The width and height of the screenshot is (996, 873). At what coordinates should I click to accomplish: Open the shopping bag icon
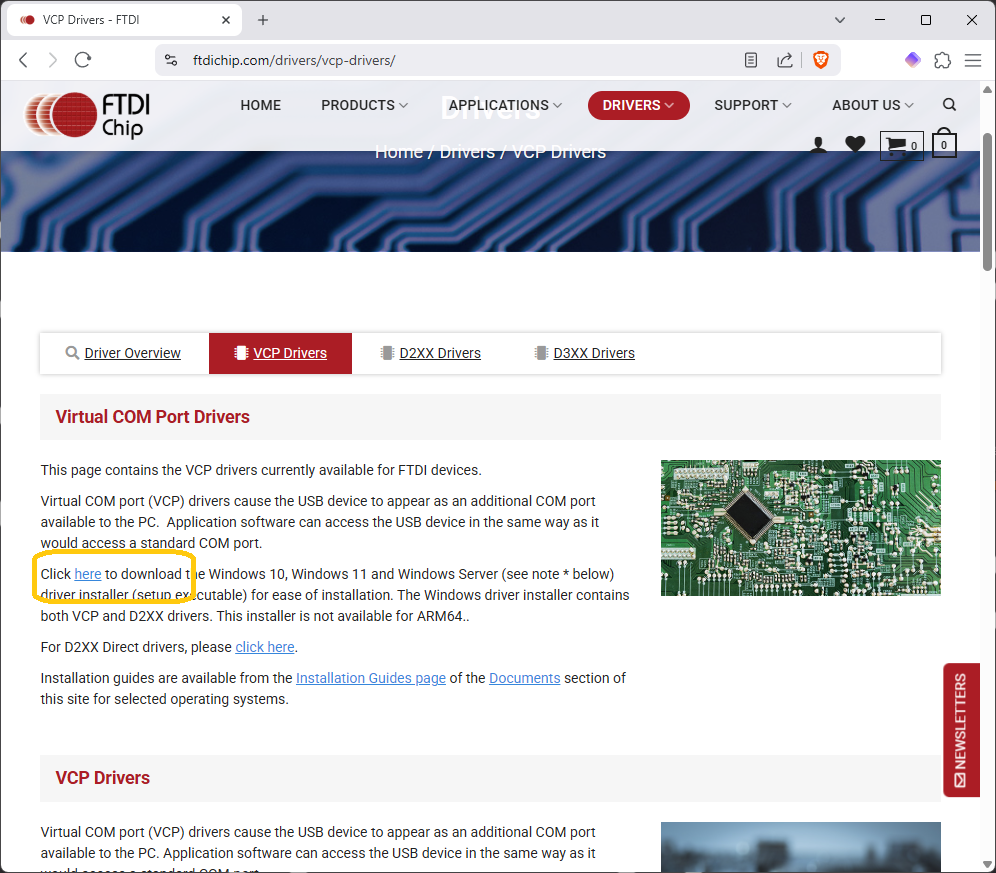point(944,143)
